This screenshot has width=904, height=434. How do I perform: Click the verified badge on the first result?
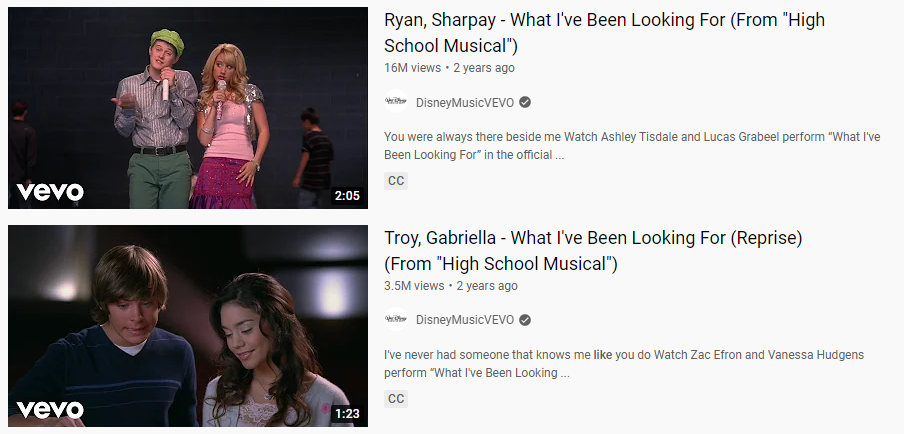tap(525, 103)
